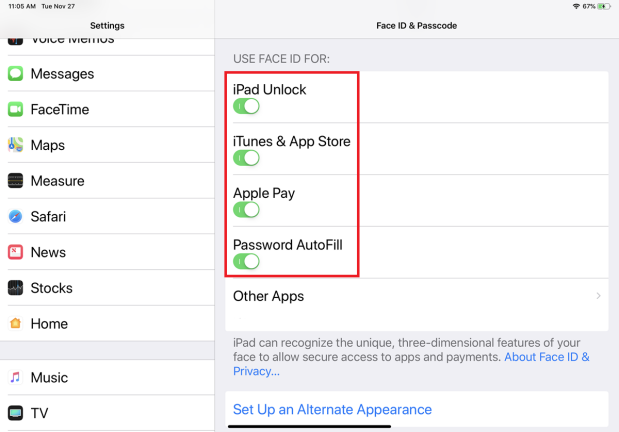Open Music settings label
This screenshot has height=432, width=619.
click(x=49, y=378)
